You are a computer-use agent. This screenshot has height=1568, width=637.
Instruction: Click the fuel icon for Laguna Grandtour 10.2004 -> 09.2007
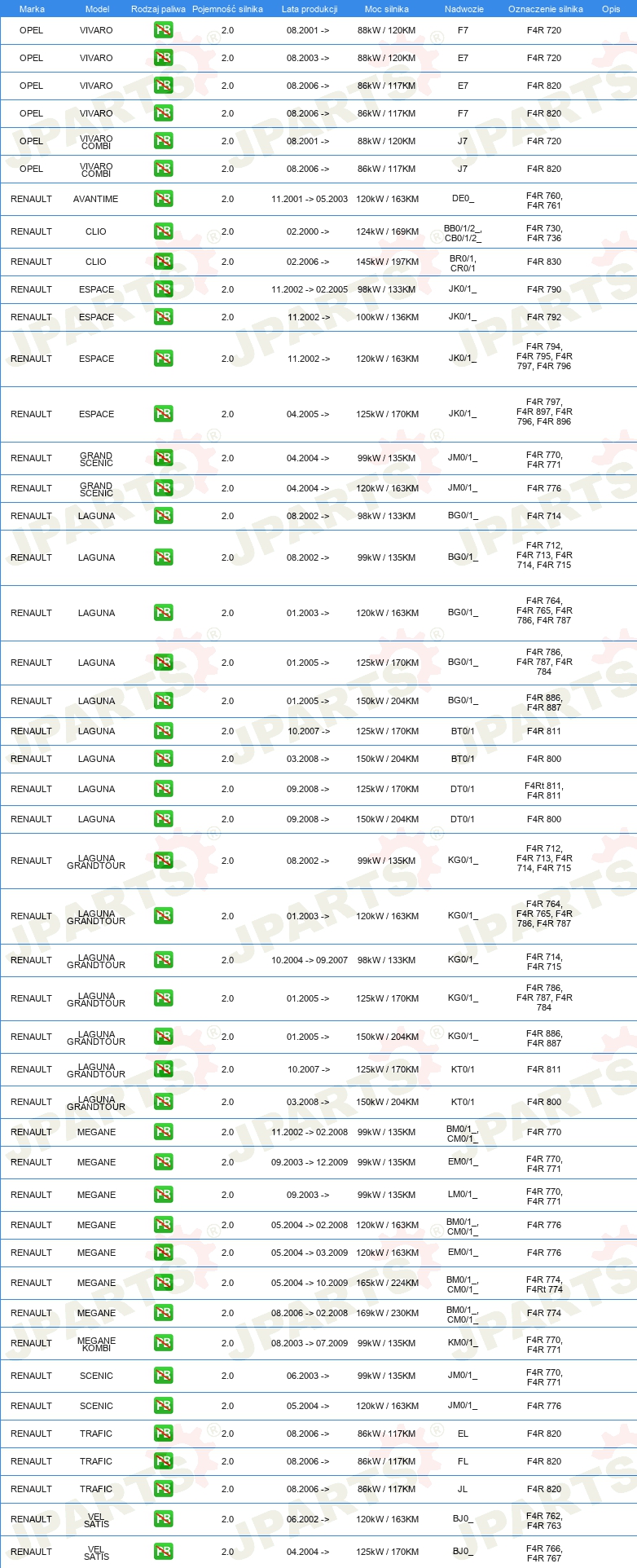tap(164, 960)
